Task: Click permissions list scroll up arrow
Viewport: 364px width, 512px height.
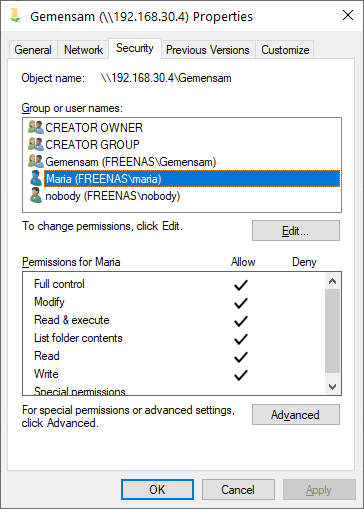Action: pos(332,281)
